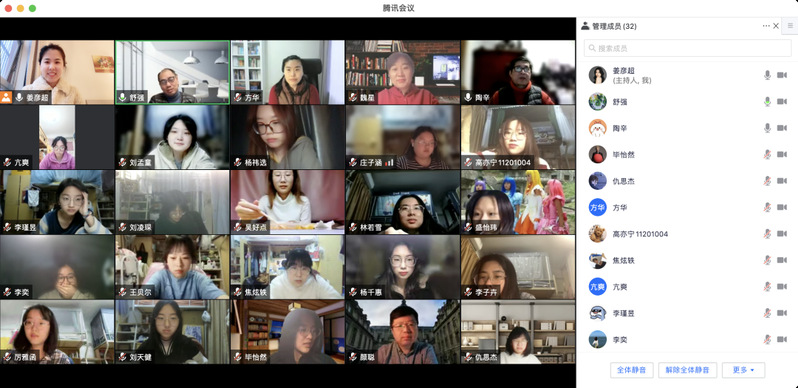Click the hamburger menu icon at top right
This screenshot has width=798, height=388.
point(790,25)
